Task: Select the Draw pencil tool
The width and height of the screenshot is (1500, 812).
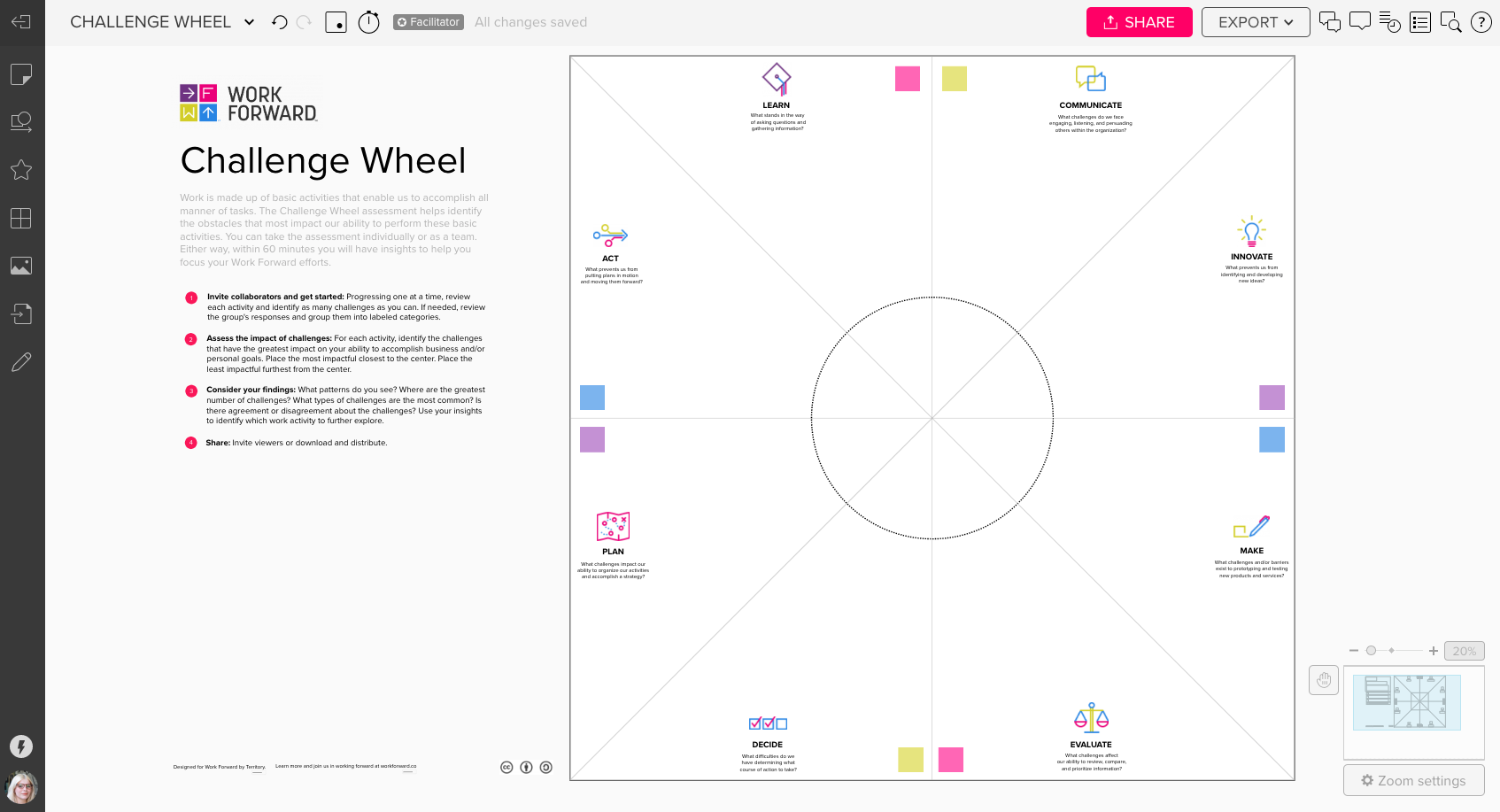Action: (x=21, y=361)
